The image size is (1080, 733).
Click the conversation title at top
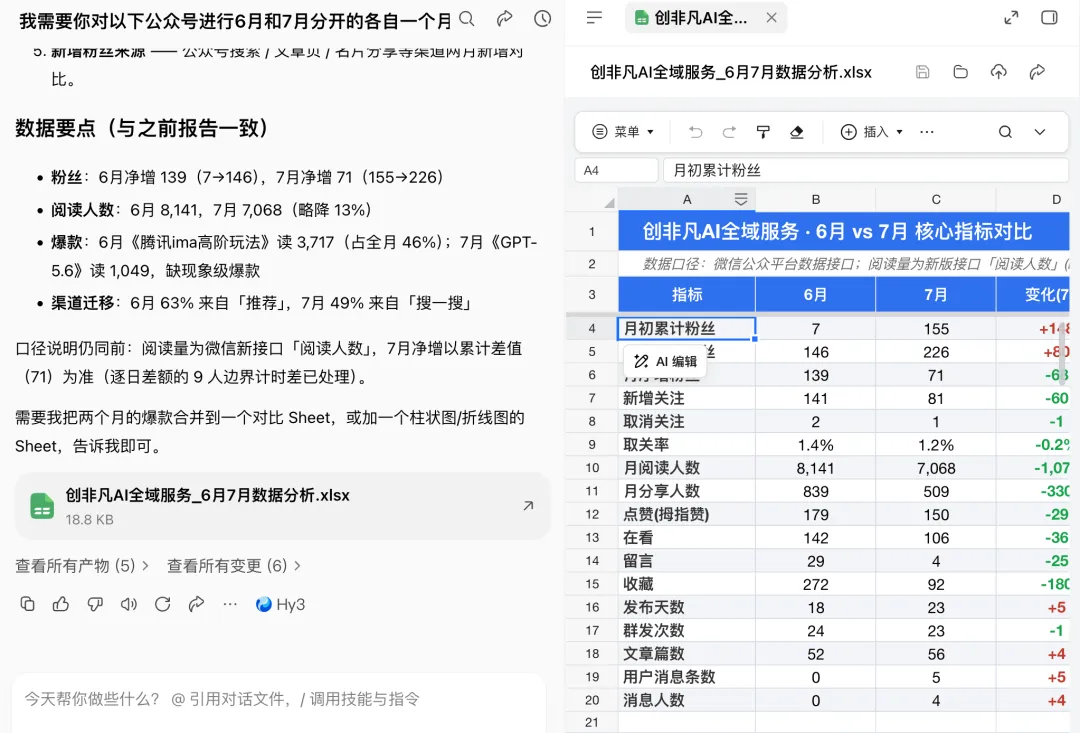[x=235, y=21]
